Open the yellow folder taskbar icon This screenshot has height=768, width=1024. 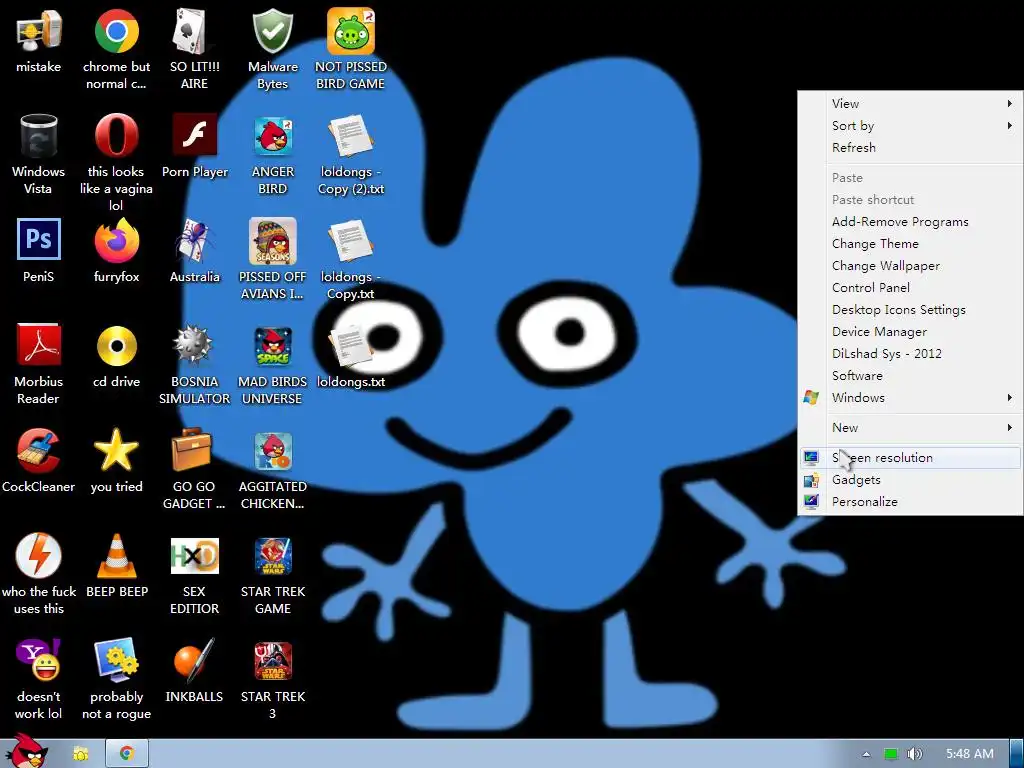click(81, 754)
